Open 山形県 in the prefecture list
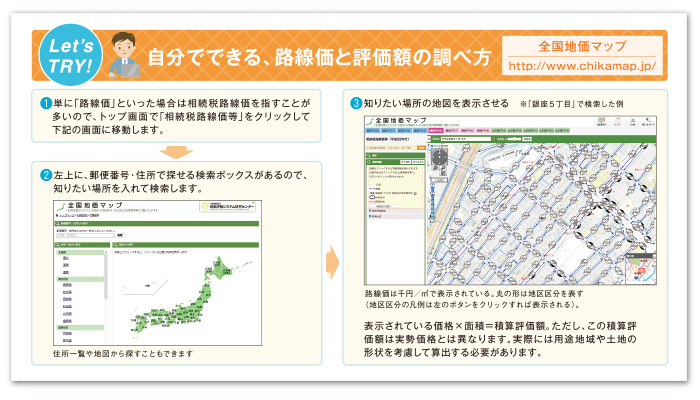This screenshot has height=400, width=700. 67,314
